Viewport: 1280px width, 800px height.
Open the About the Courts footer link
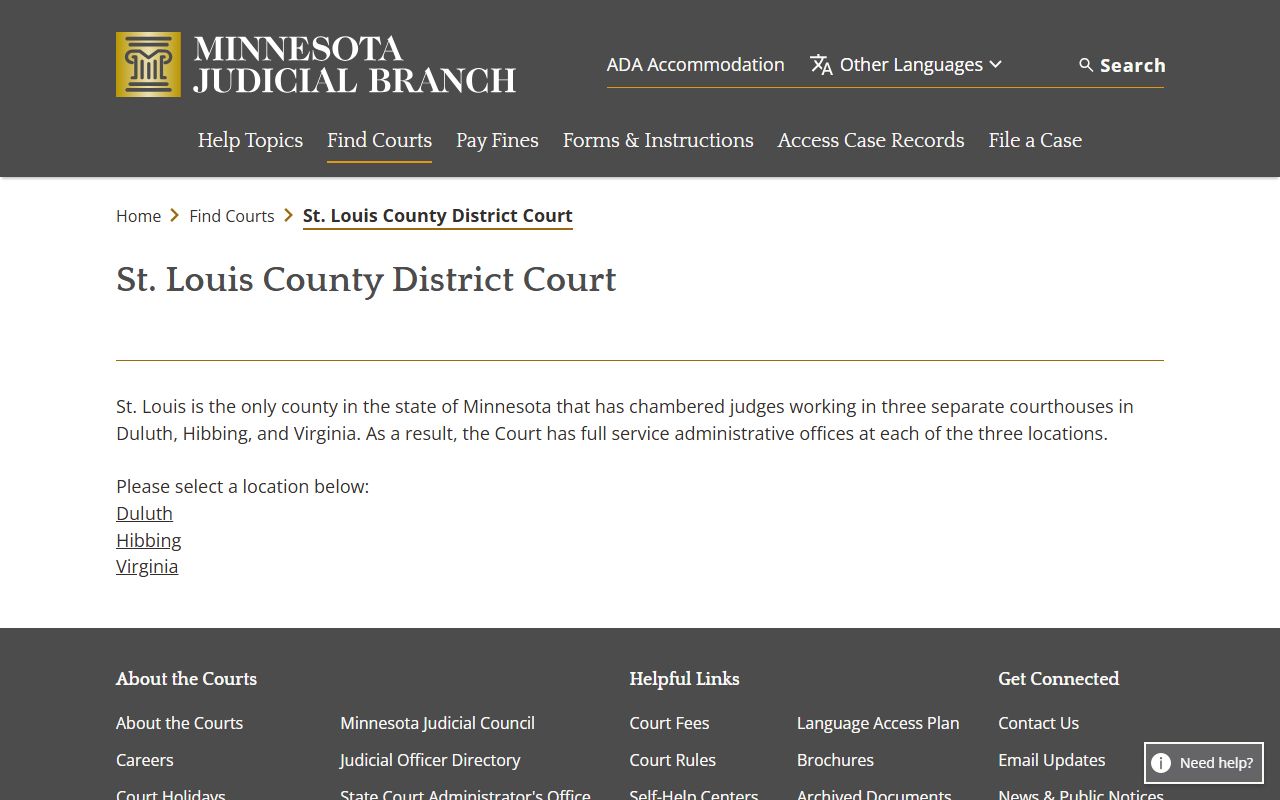click(x=179, y=723)
